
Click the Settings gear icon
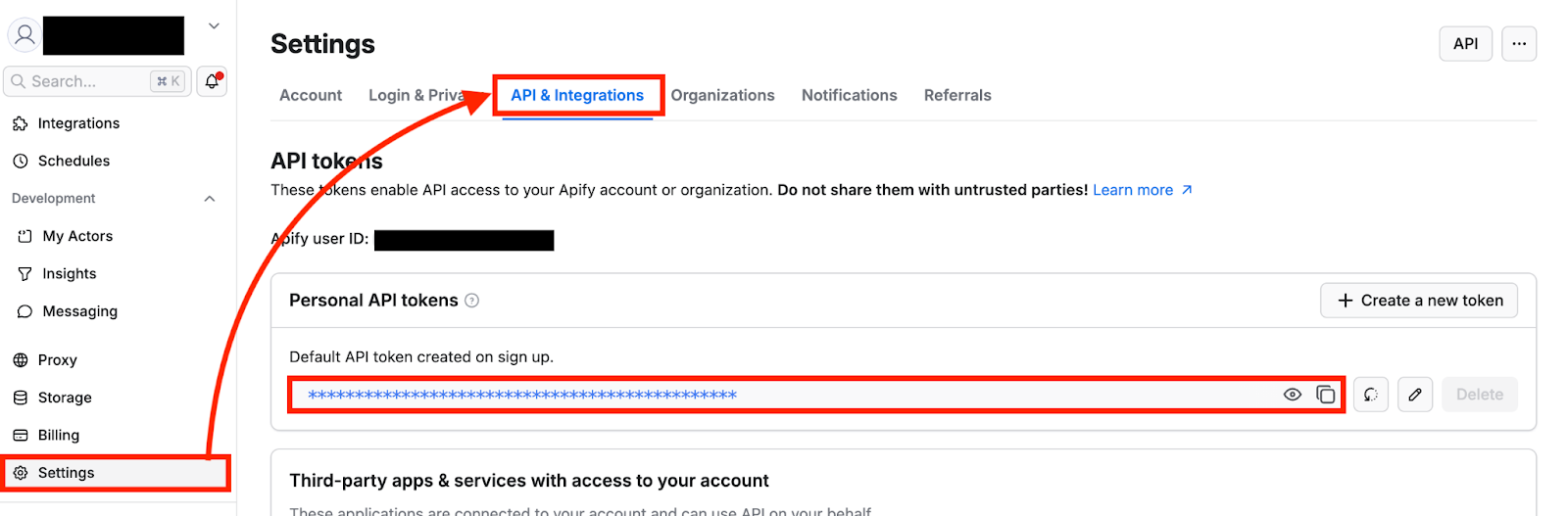coord(20,473)
